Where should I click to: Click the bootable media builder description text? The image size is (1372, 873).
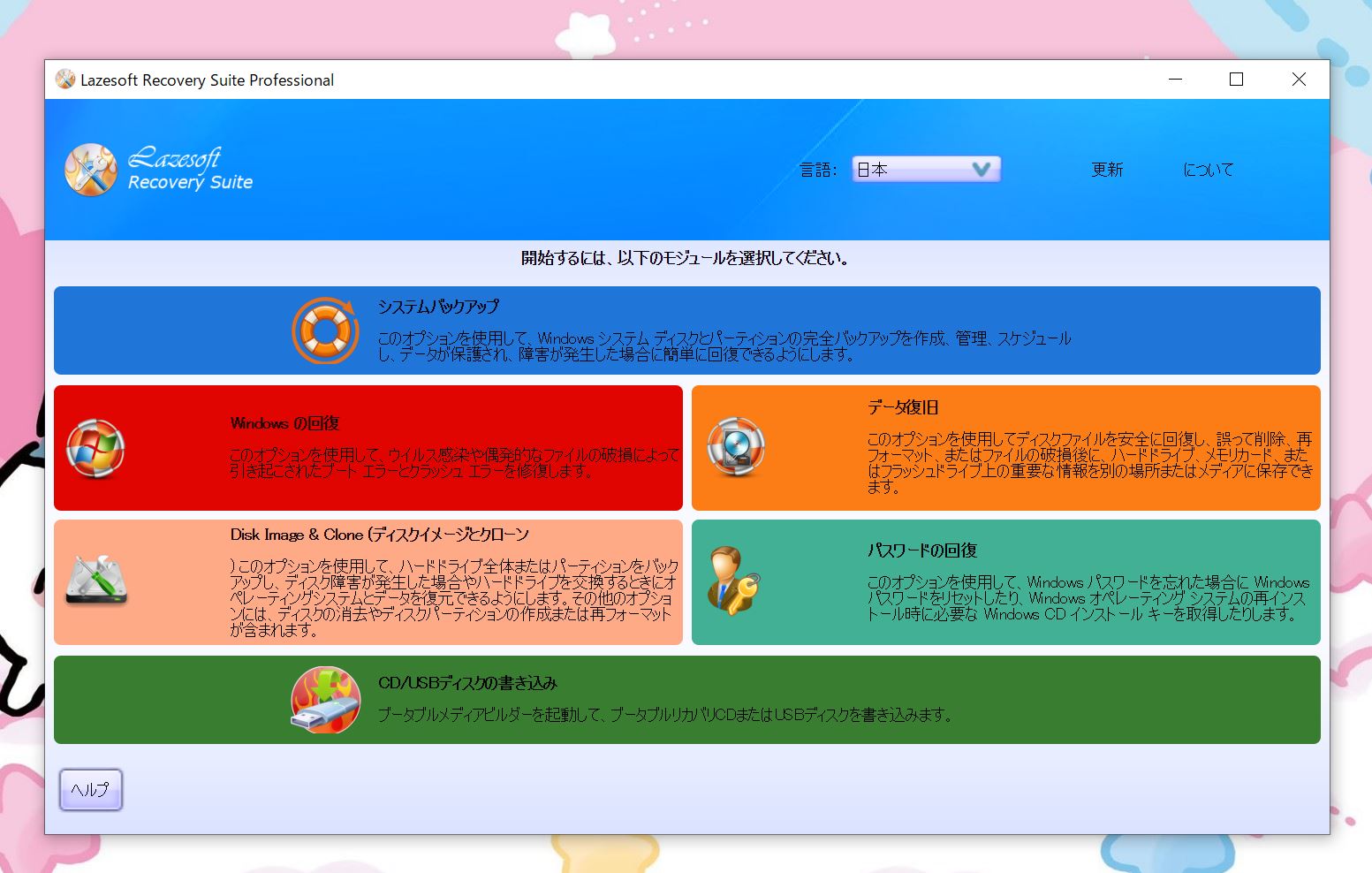(x=666, y=715)
